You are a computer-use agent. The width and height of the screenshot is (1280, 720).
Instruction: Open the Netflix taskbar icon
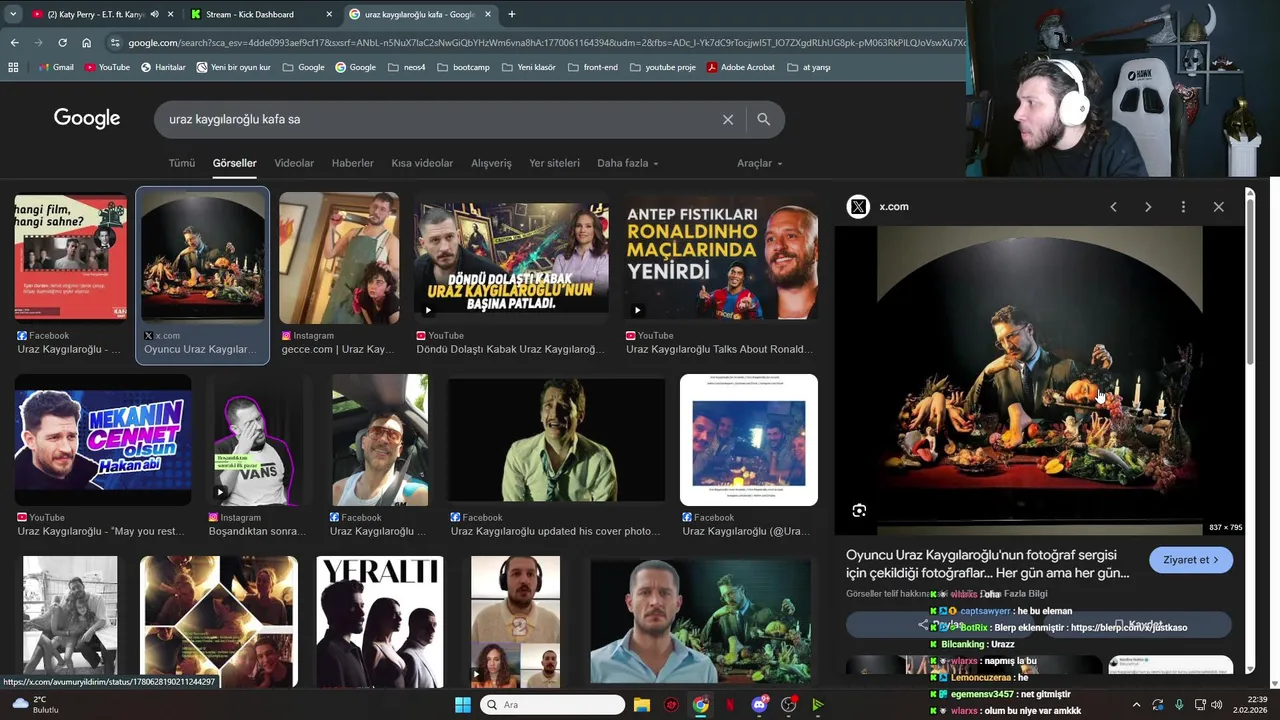click(x=730, y=705)
